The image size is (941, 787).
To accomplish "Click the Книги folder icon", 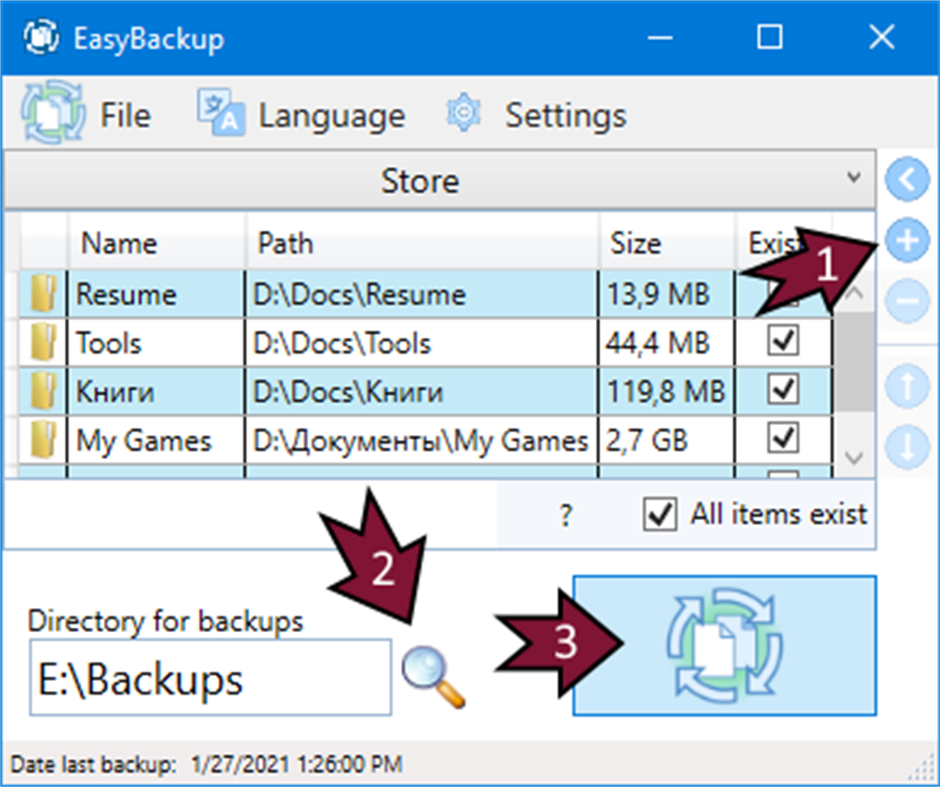I will pos(44,390).
